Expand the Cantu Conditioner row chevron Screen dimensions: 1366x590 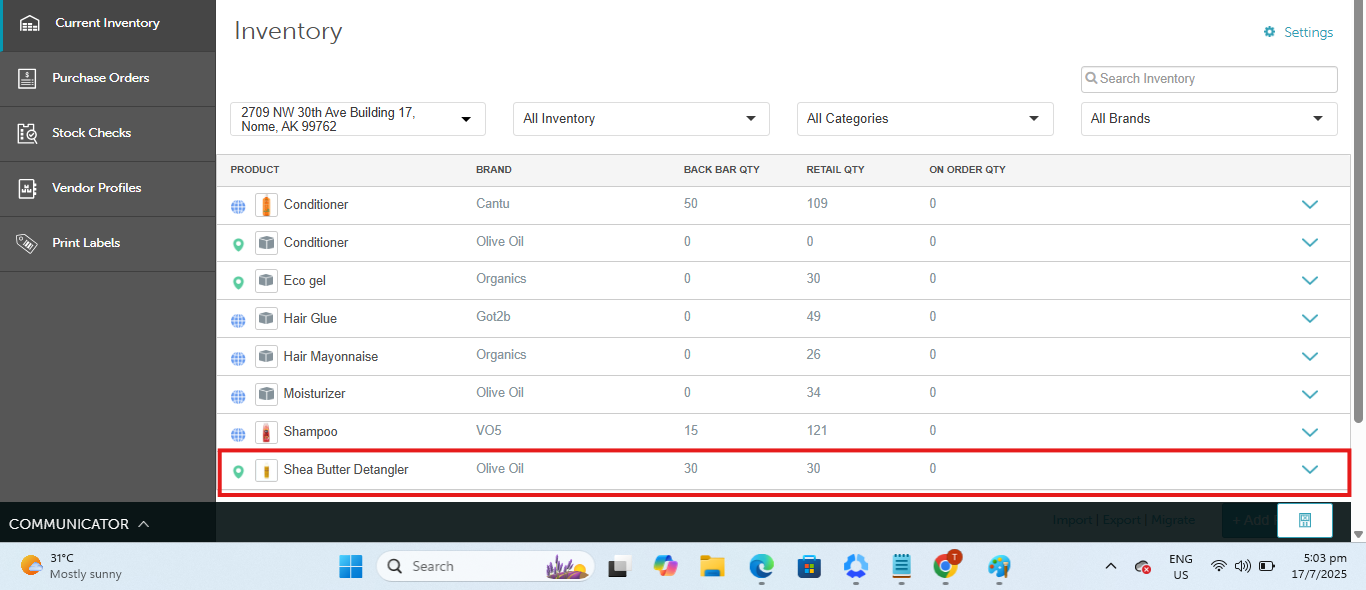1310,205
